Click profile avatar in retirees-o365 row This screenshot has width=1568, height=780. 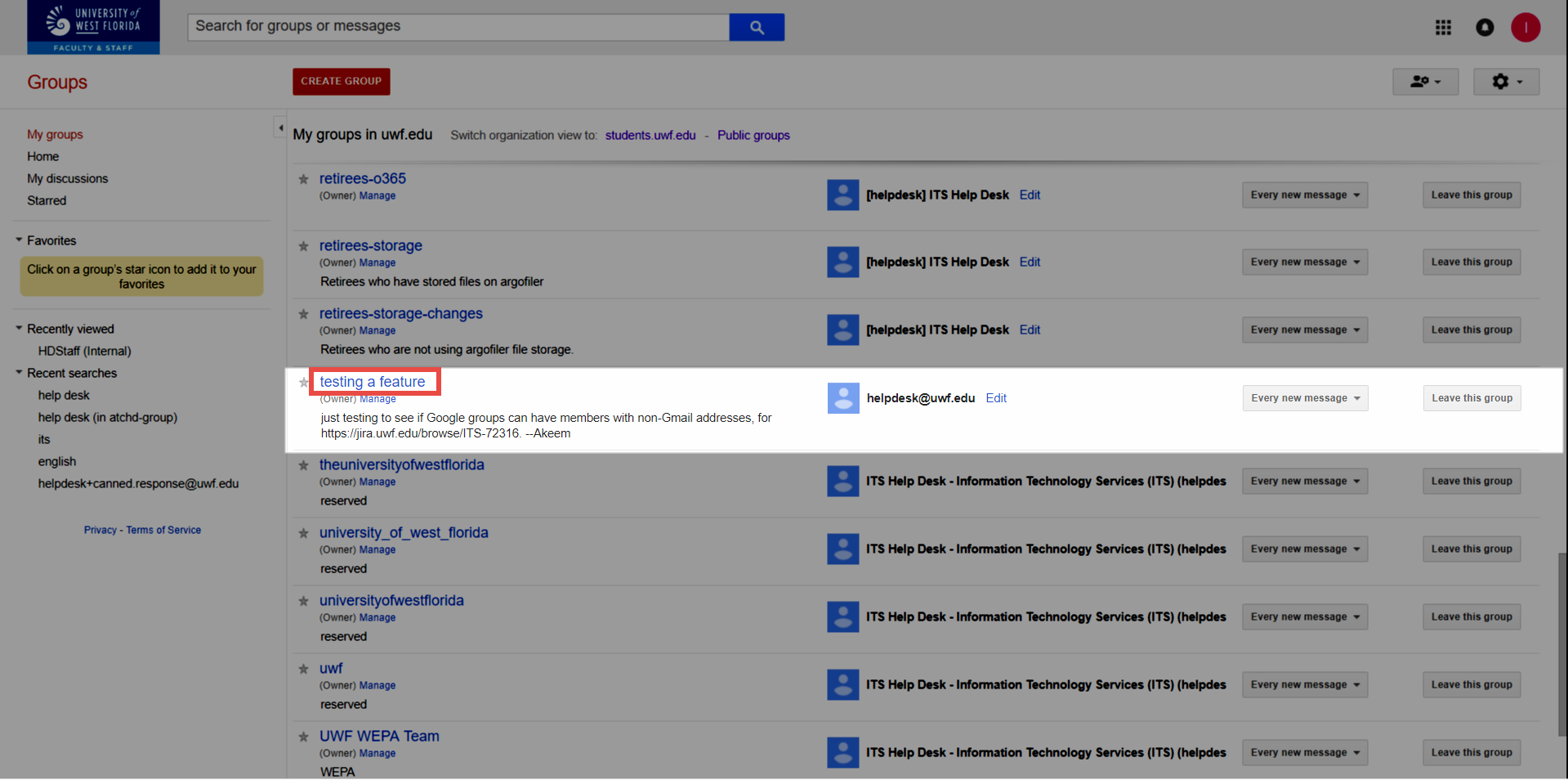(x=843, y=195)
